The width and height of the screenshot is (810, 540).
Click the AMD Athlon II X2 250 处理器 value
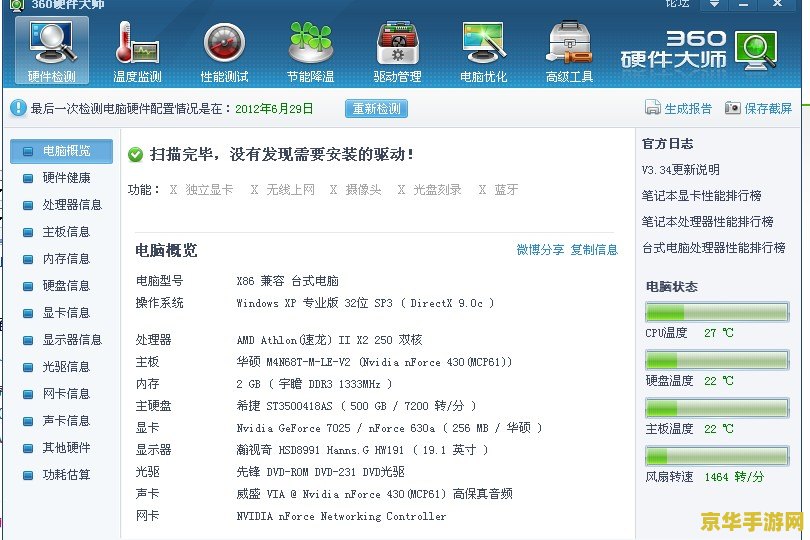click(330, 340)
